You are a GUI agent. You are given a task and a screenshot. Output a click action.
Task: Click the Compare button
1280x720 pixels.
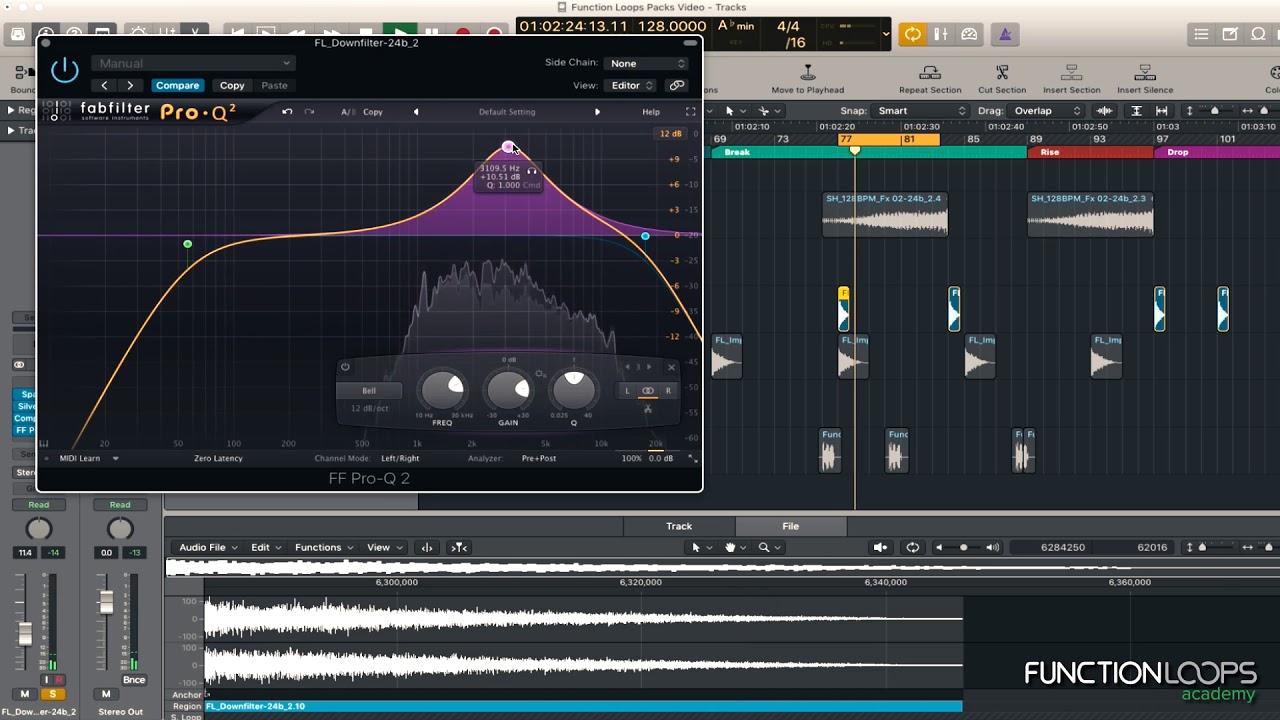point(177,86)
